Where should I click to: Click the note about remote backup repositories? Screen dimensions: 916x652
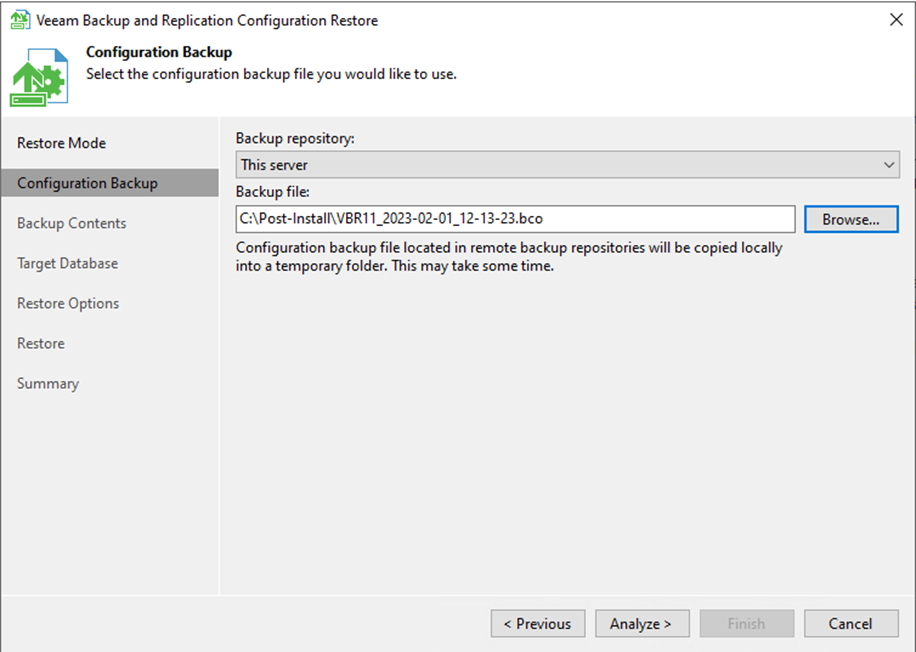pos(509,256)
